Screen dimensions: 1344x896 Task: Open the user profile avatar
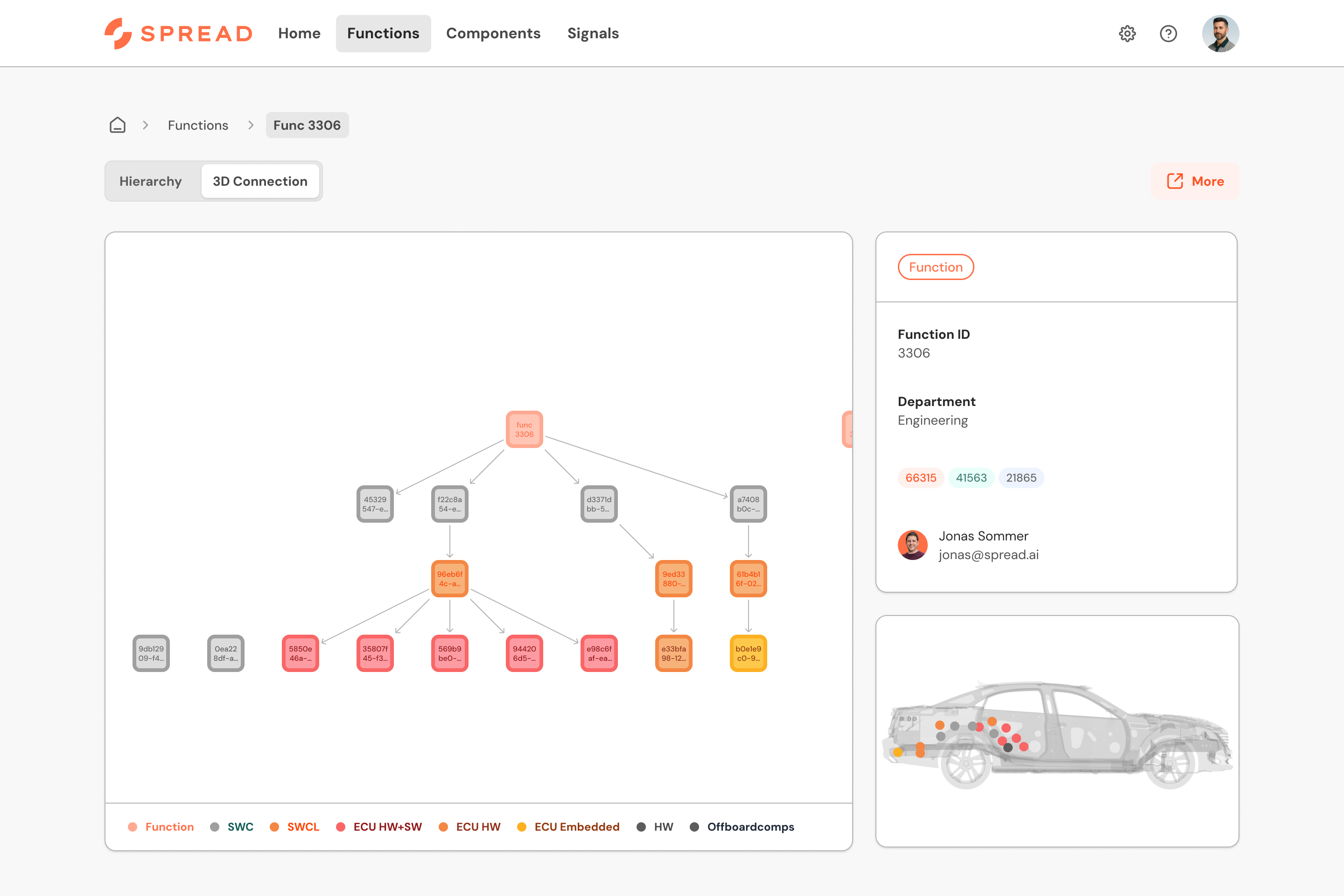click(1220, 34)
